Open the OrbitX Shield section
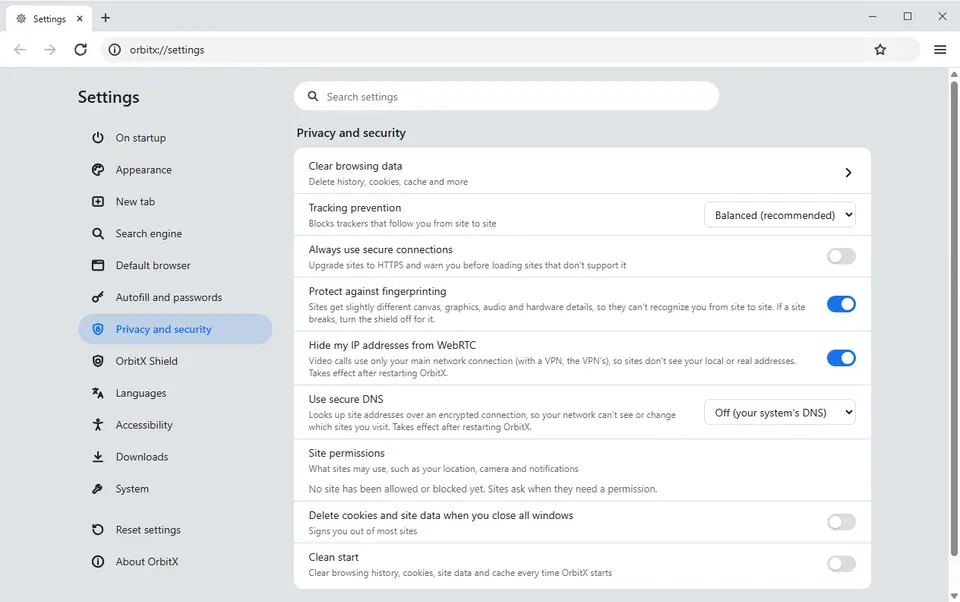Image resolution: width=960 pixels, height=602 pixels. point(175,361)
